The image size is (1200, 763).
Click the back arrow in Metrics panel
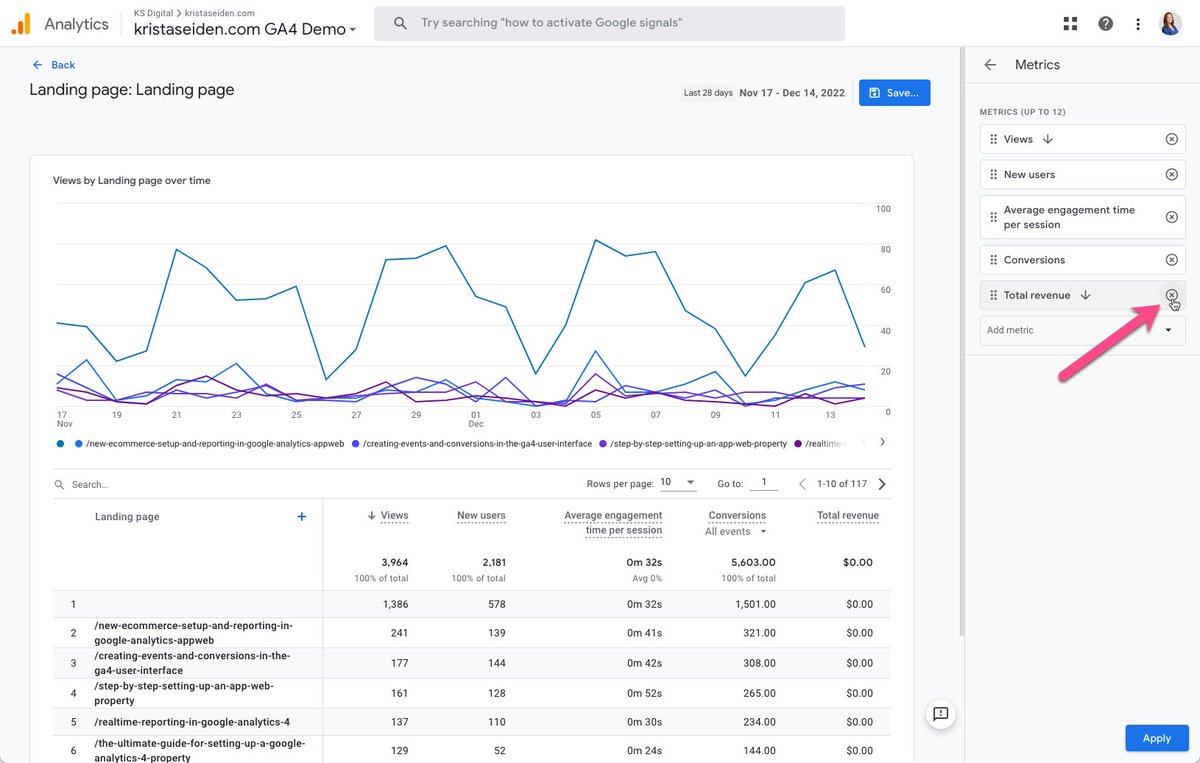click(990, 64)
